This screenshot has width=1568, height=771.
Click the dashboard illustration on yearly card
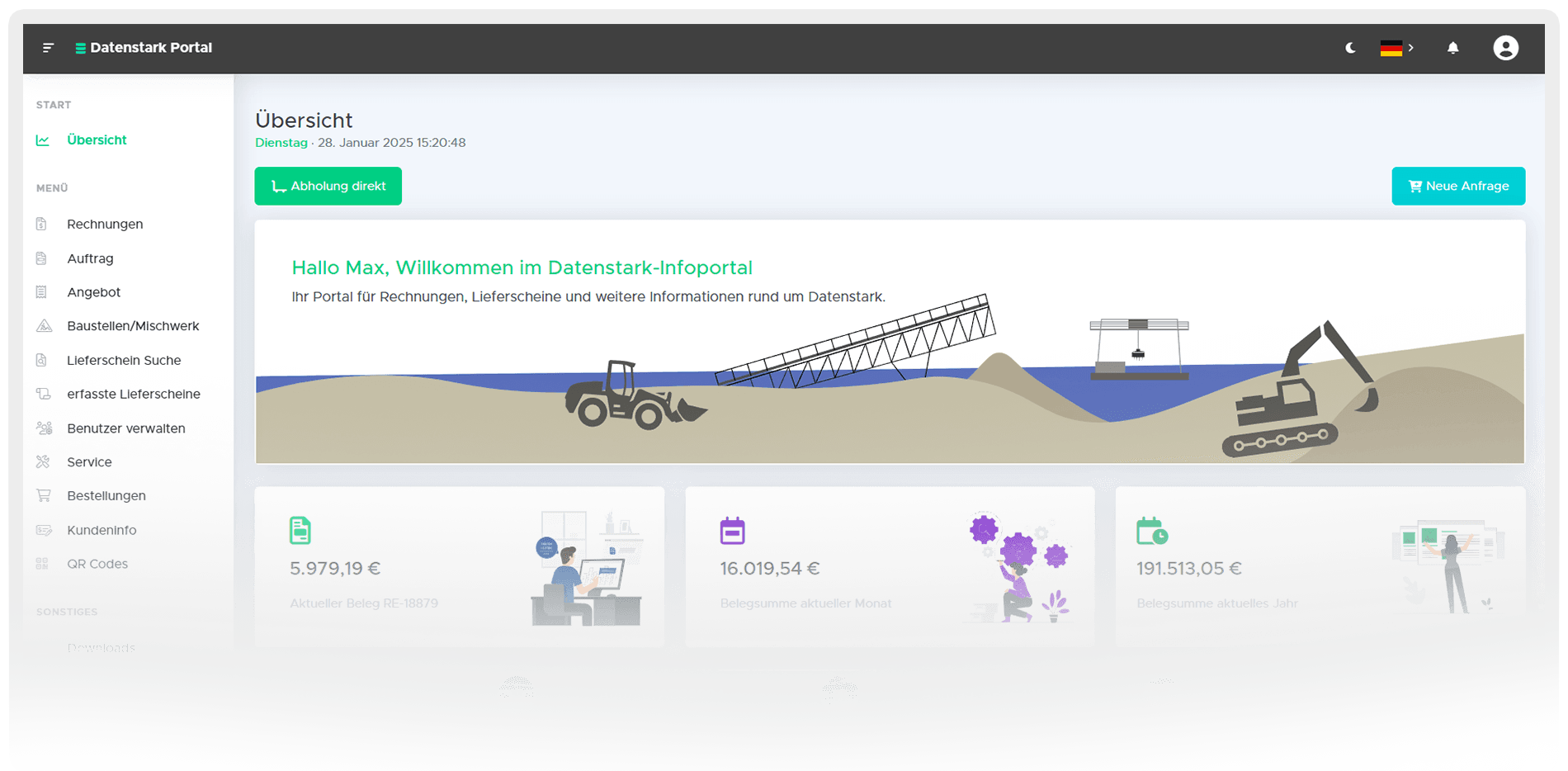coord(1448,566)
